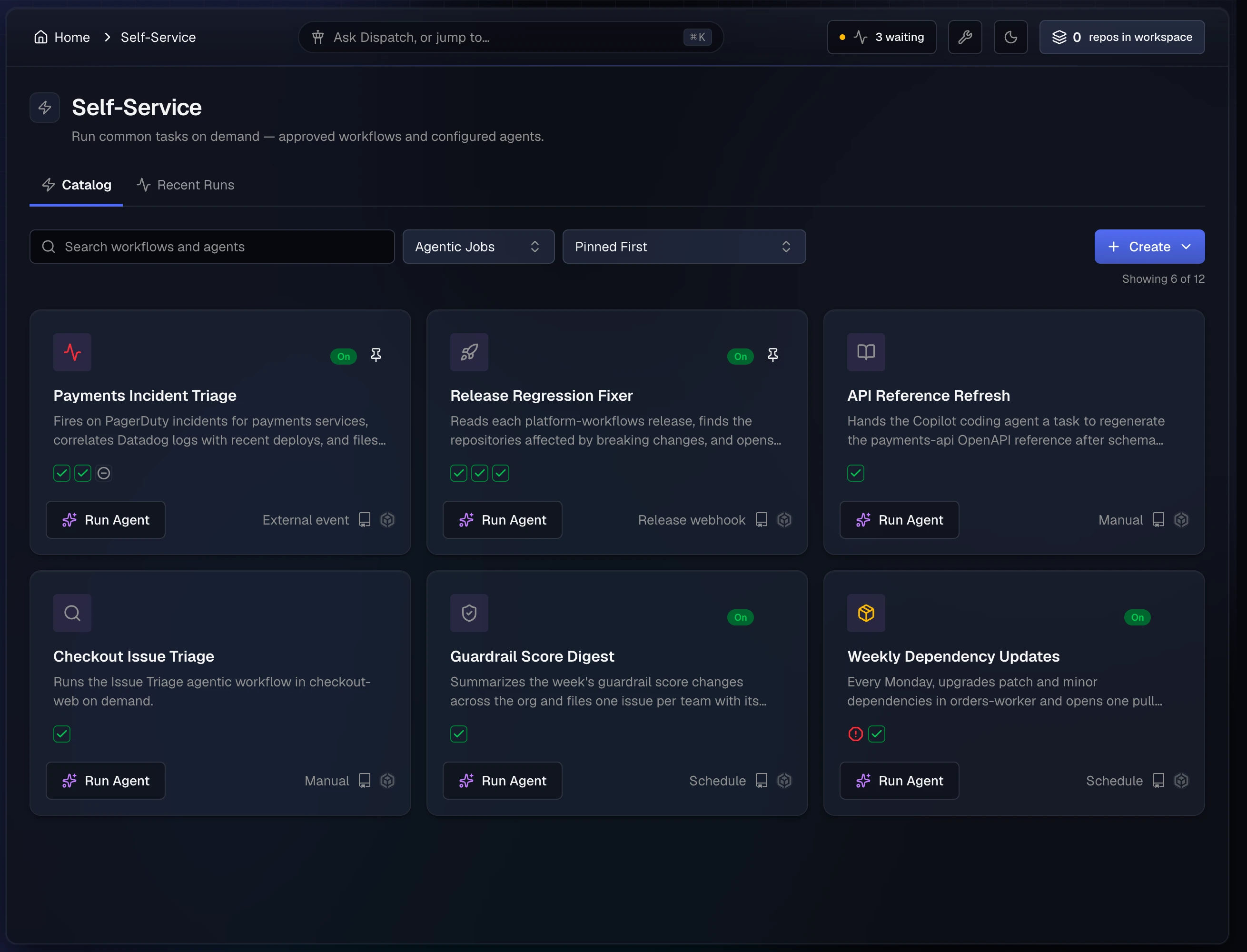Click the green check on Checkout Issue Triage
Screen dimensions: 1247x952
(62, 734)
